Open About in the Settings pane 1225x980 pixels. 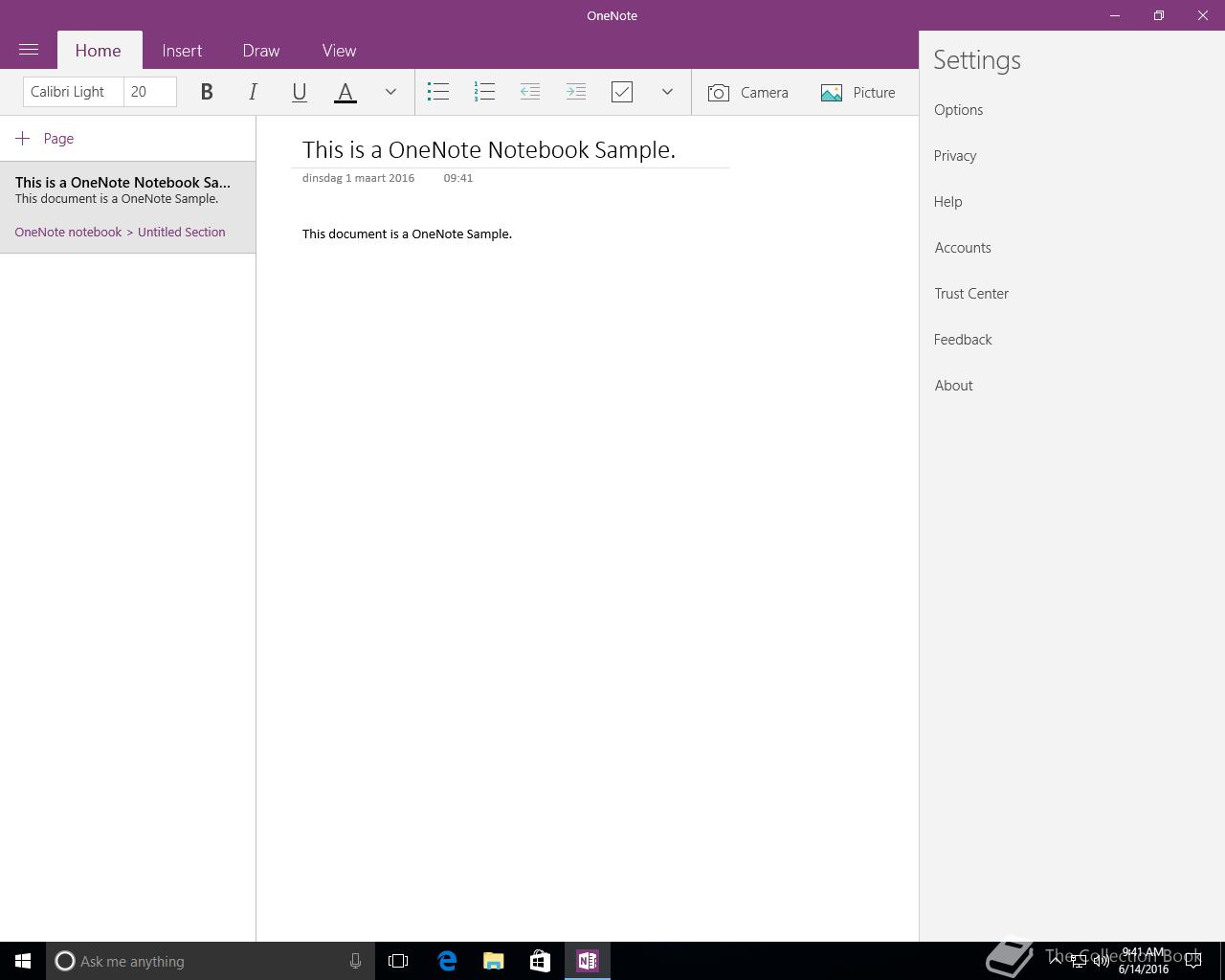click(x=953, y=386)
